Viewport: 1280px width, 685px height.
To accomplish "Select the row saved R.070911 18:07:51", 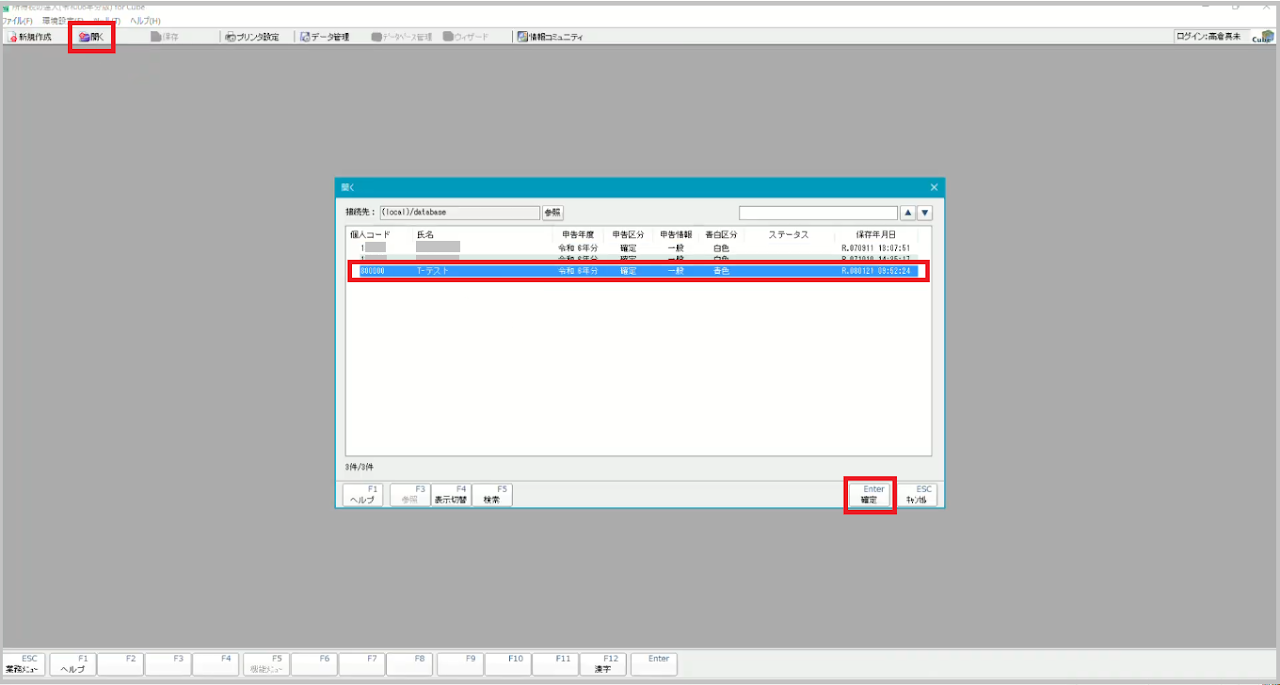I will tap(638, 246).
